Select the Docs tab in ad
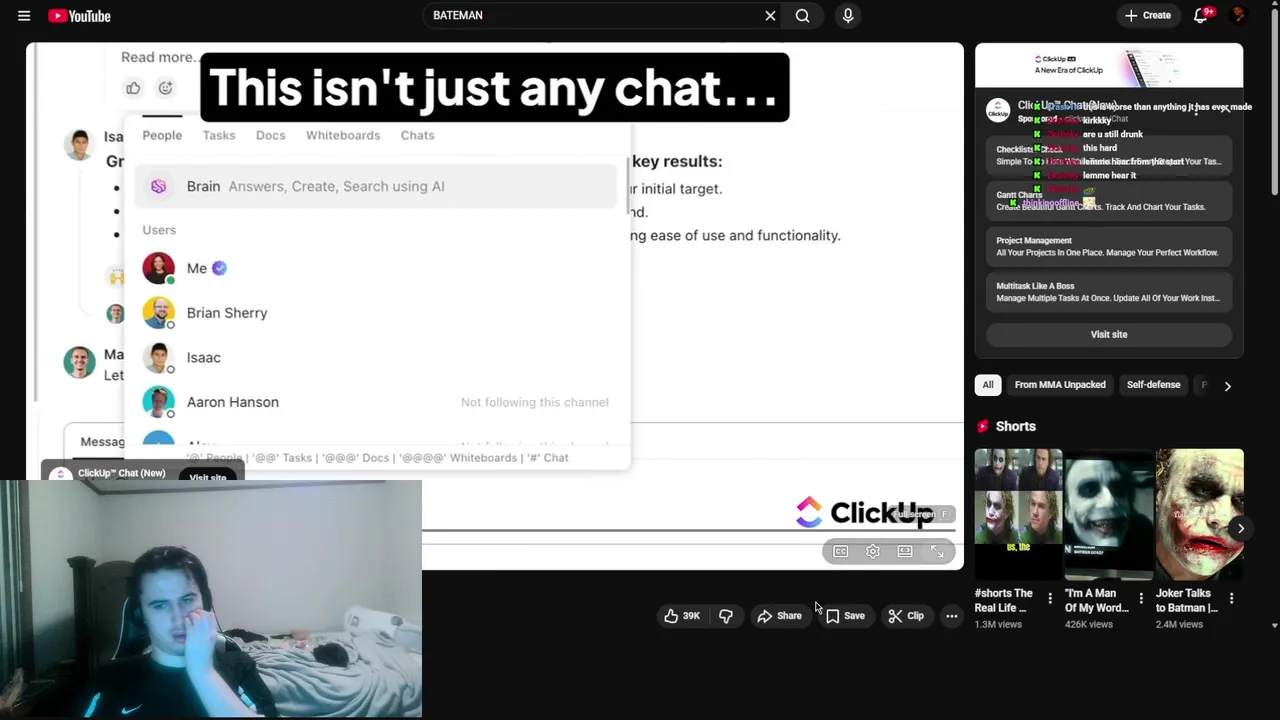This screenshot has height=720, width=1280. click(x=270, y=135)
